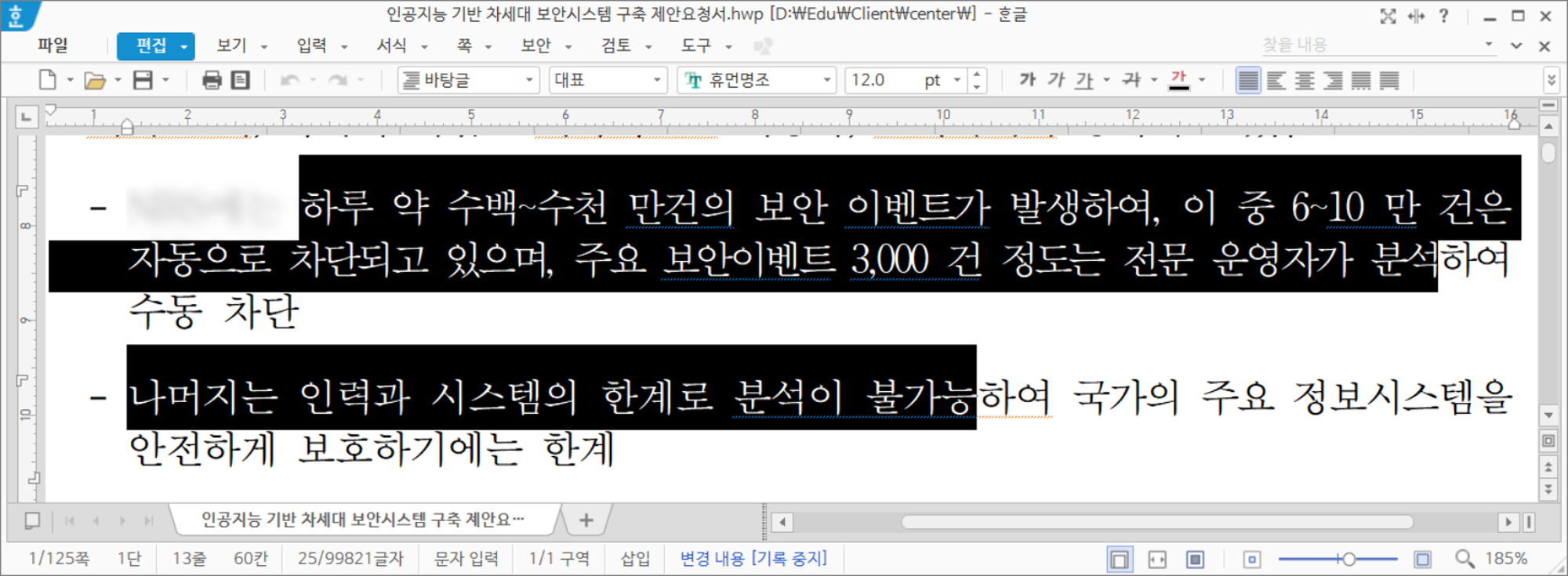
Task: Center align the paragraph
Action: 1305,80
